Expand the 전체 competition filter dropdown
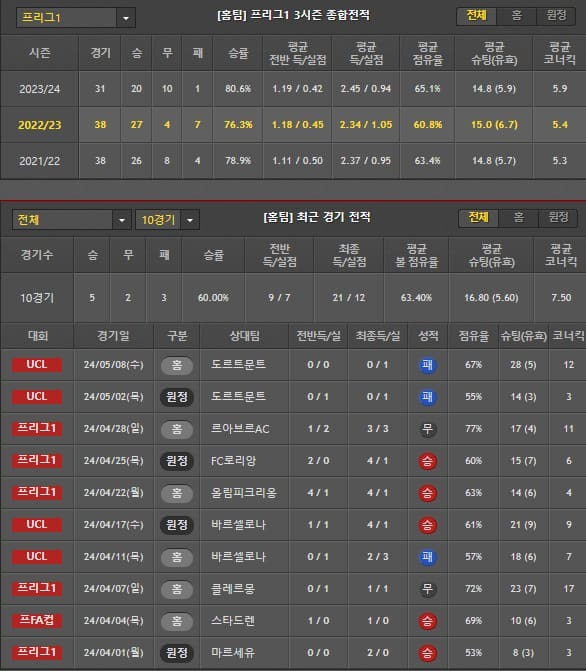 coord(71,220)
